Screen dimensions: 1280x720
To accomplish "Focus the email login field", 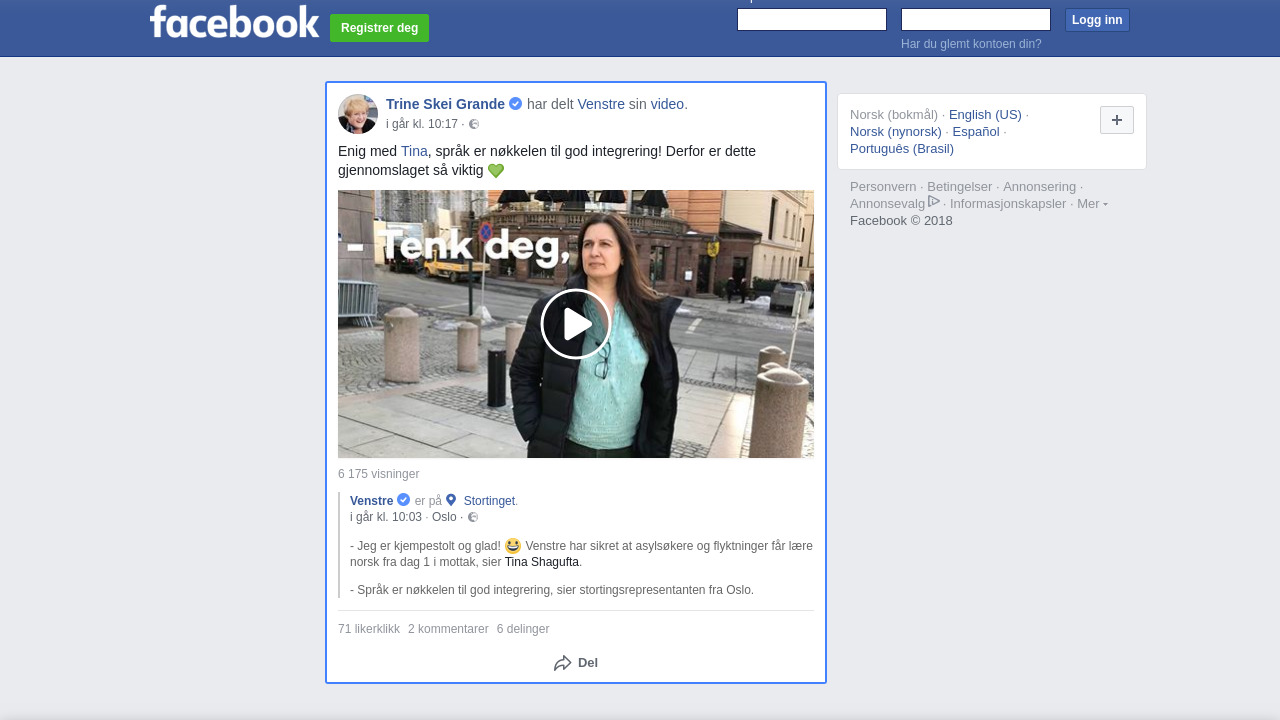I will coord(812,20).
